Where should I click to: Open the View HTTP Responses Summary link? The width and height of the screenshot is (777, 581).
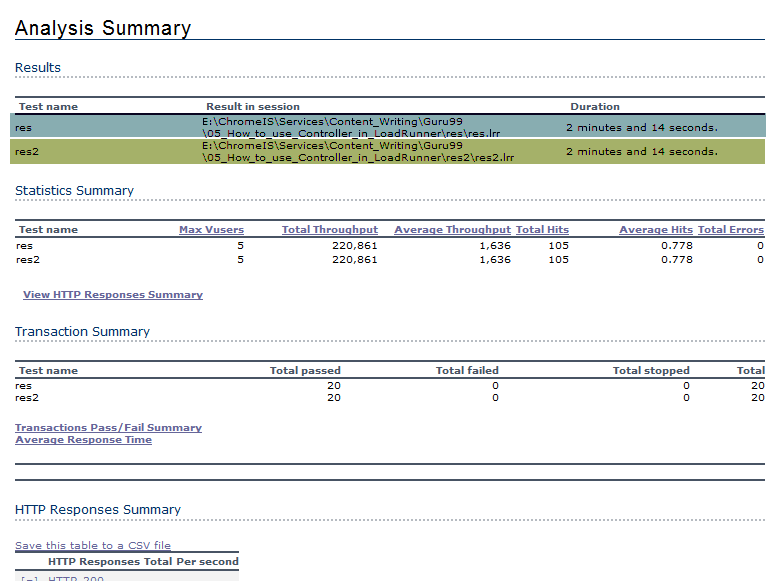[112, 295]
